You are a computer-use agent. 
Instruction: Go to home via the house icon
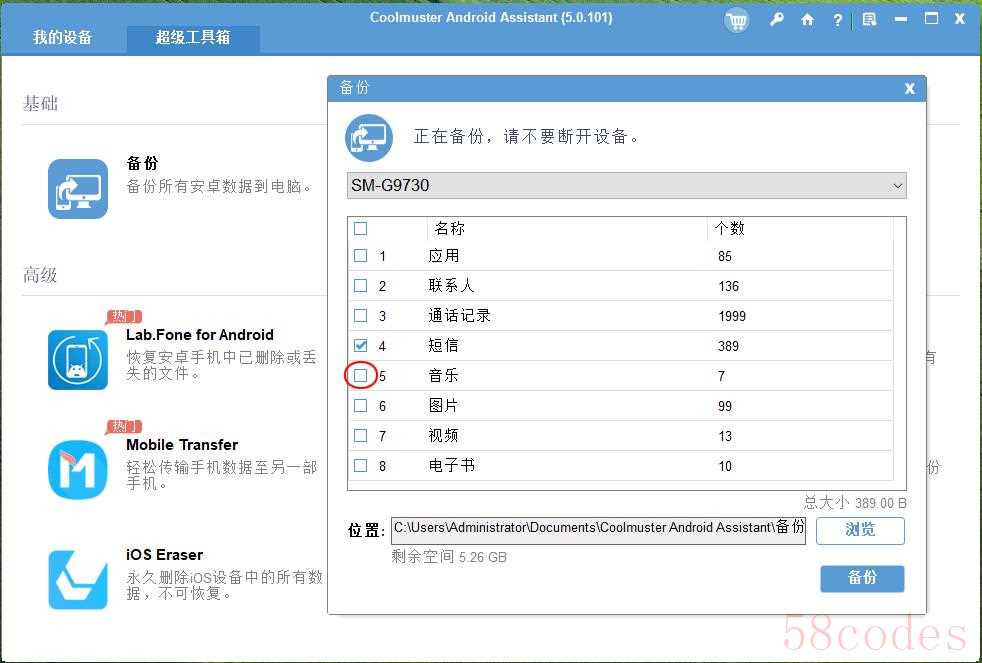click(807, 20)
